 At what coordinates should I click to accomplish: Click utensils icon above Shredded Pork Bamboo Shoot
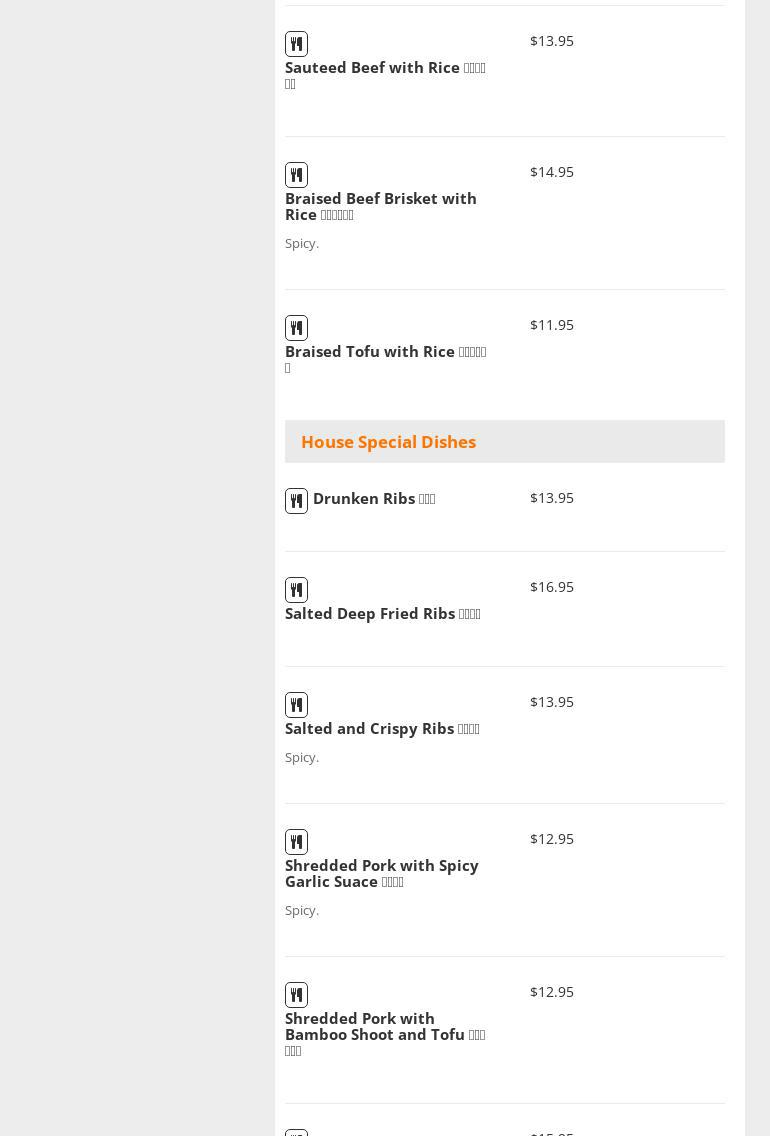pos(296,995)
